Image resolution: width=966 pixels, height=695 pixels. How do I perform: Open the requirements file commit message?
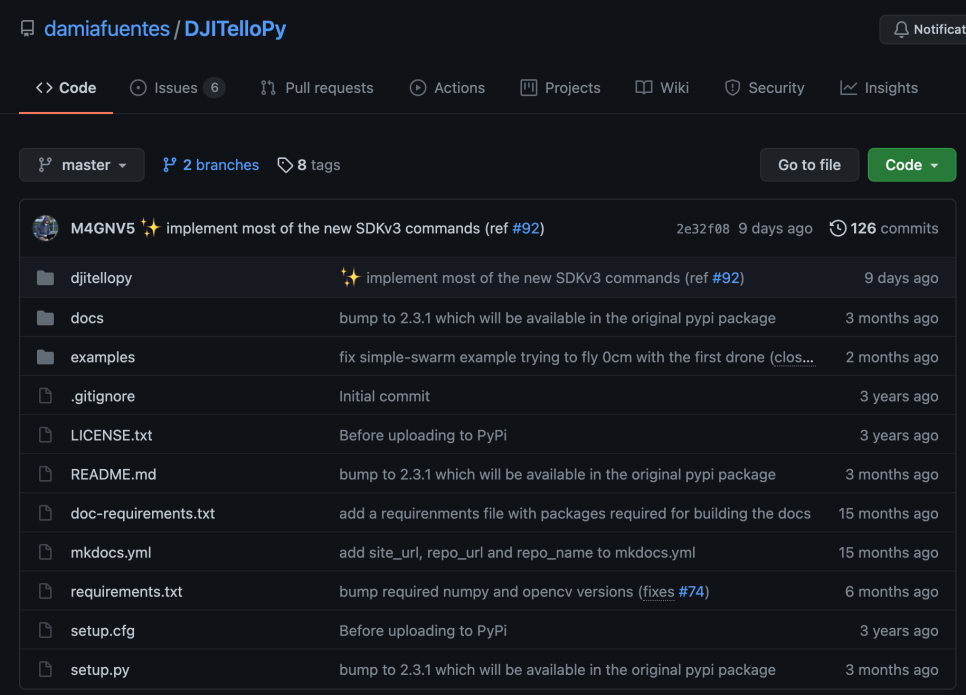tap(575, 514)
